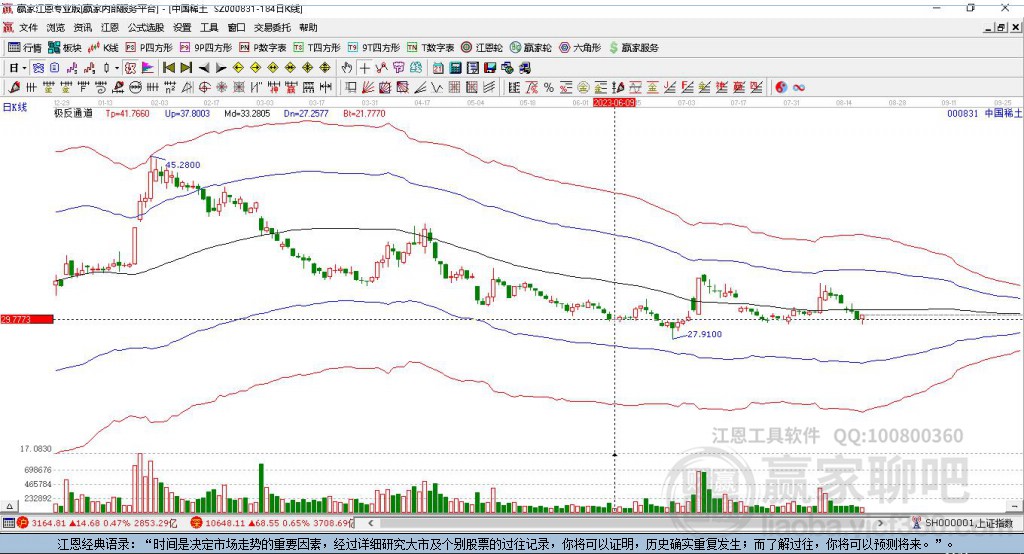Screen dimensions: 1024x554
Task: Open 赢家服务 with dollar icon
Action: pyautogui.click(x=633, y=48)
